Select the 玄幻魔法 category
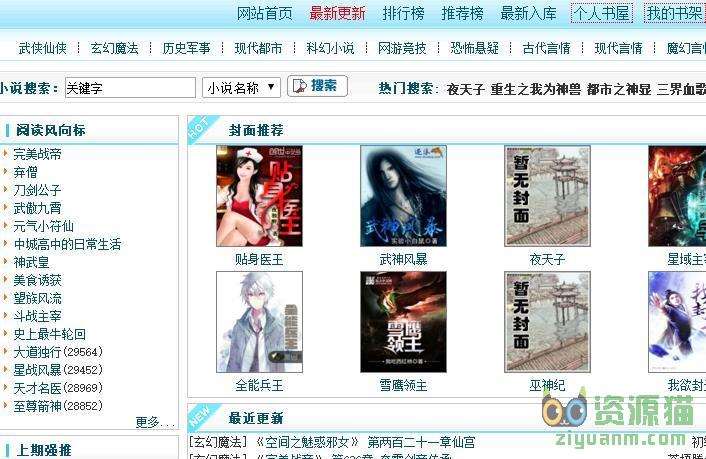 coord(114,48)
